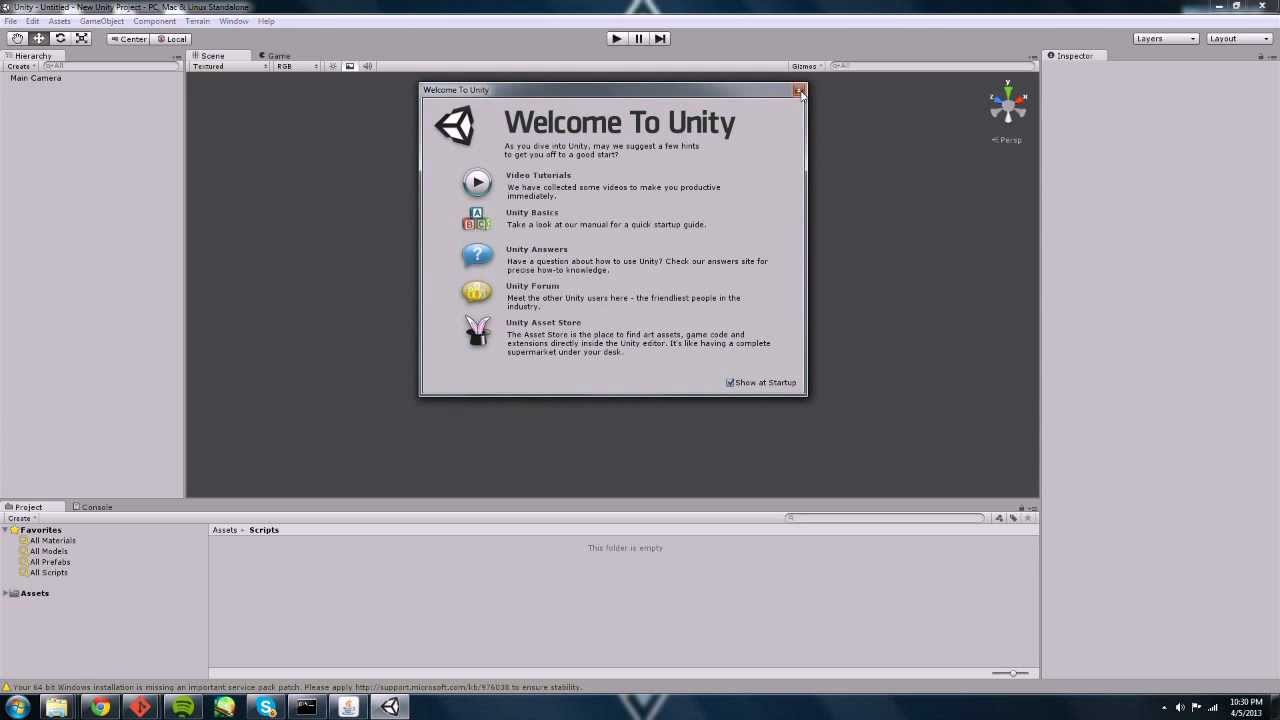Select the Scale tool
1280x720 pixels.
[82, 38]
